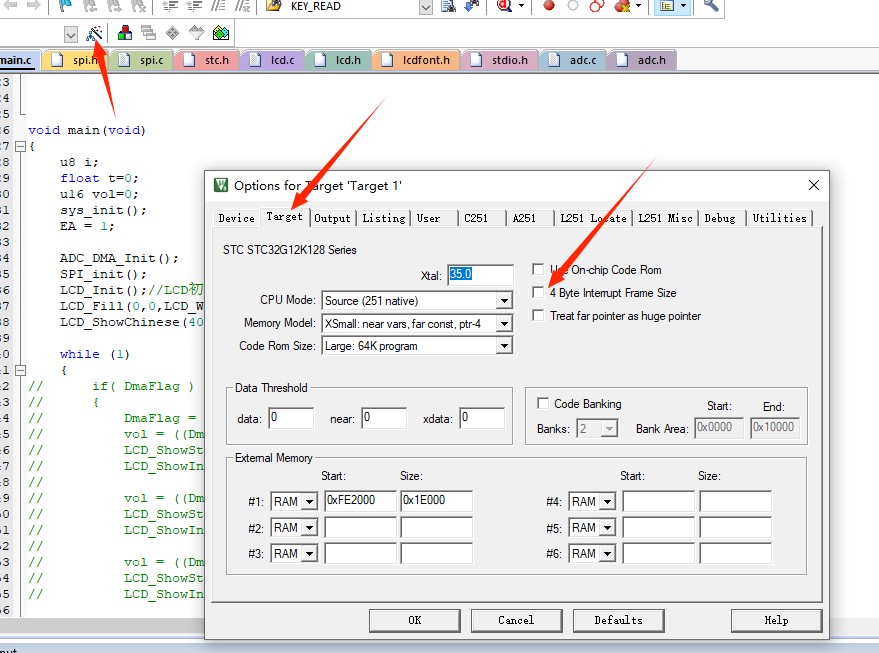This screenshot has width=879, height=653.
Task: Click the Window layout icon
Action: click(667, 6)
